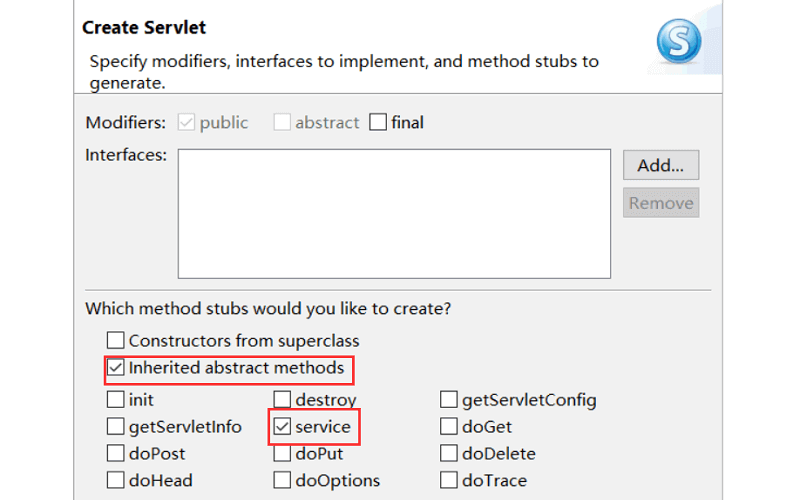Image resolution: width=800 pixels, height=500 pixels.
Task: Enable the doHead method stub
Action: 116,481
